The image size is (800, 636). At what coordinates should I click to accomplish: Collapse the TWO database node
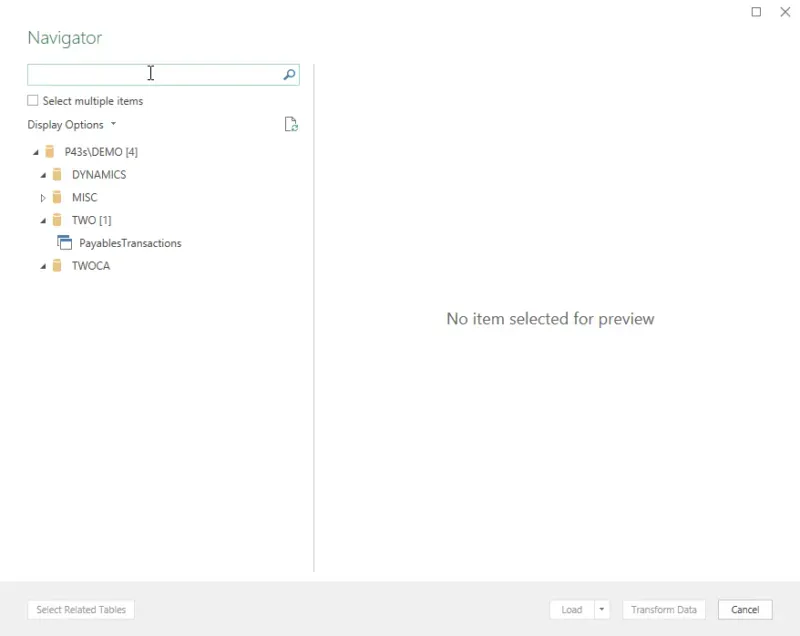43,221
